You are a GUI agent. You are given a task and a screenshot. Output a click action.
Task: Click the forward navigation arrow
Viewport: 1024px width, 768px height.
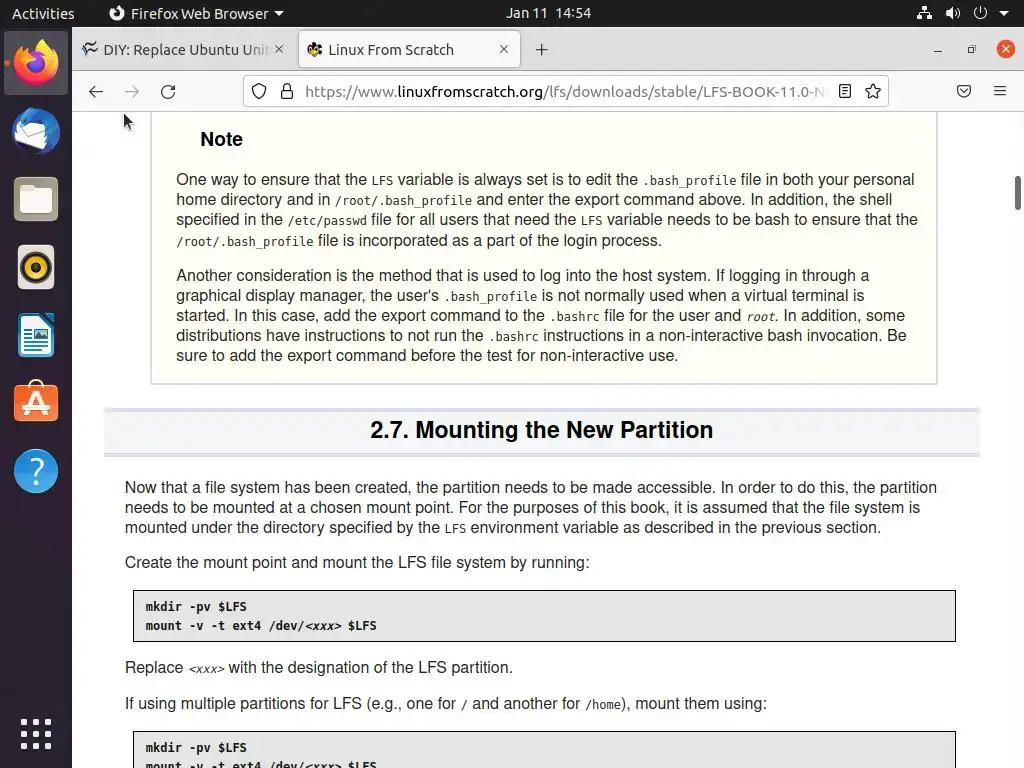point(132,91)
